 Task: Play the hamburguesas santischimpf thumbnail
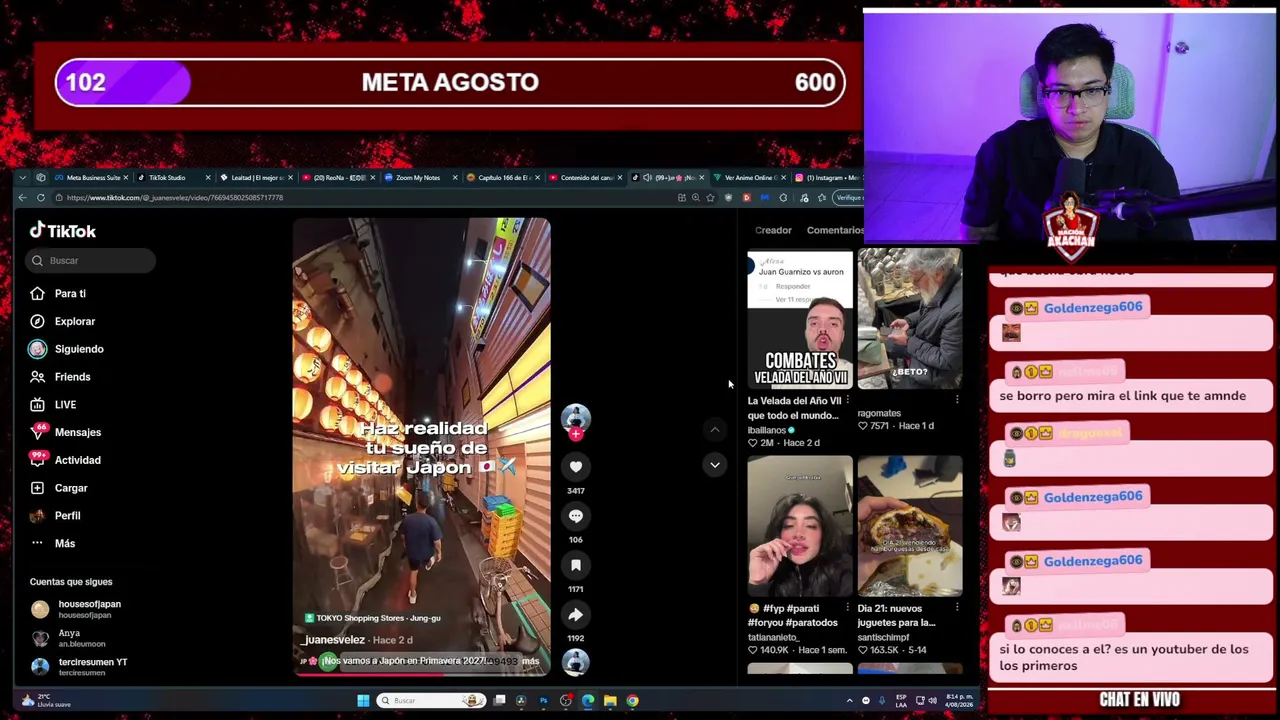[910, 526]
